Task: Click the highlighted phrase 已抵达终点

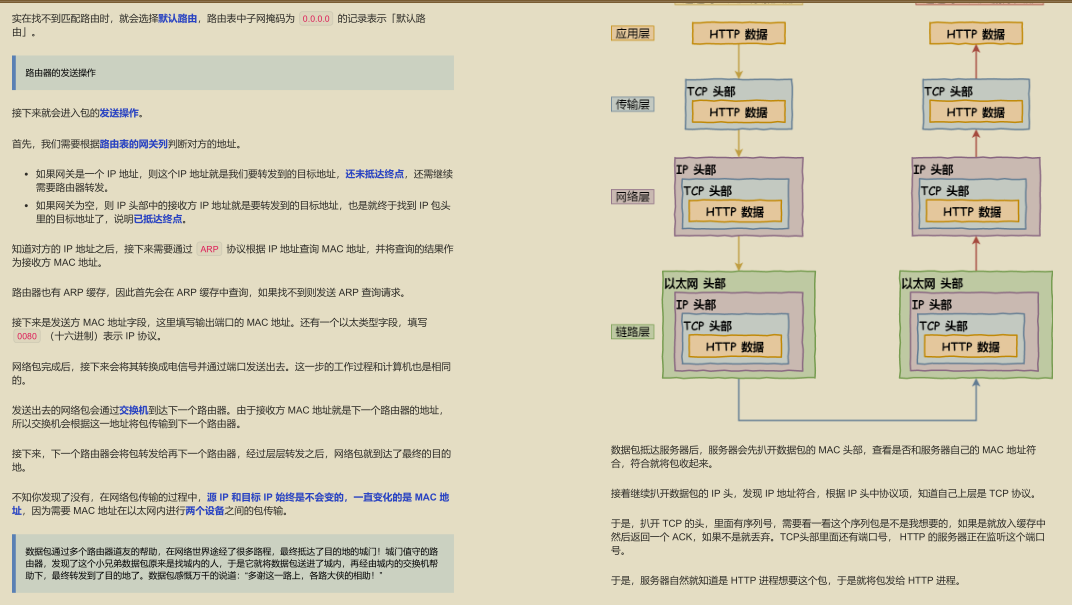Action: pyautogui.click(x=158, y=219)
